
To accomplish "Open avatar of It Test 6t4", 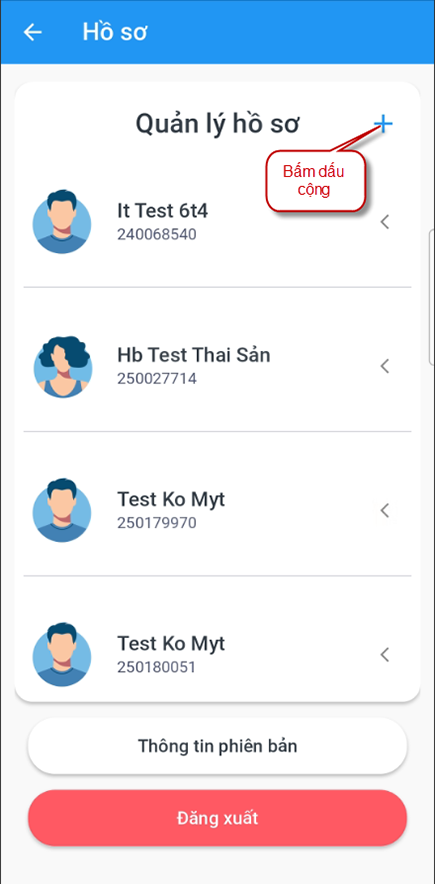I will click(62, 222).
